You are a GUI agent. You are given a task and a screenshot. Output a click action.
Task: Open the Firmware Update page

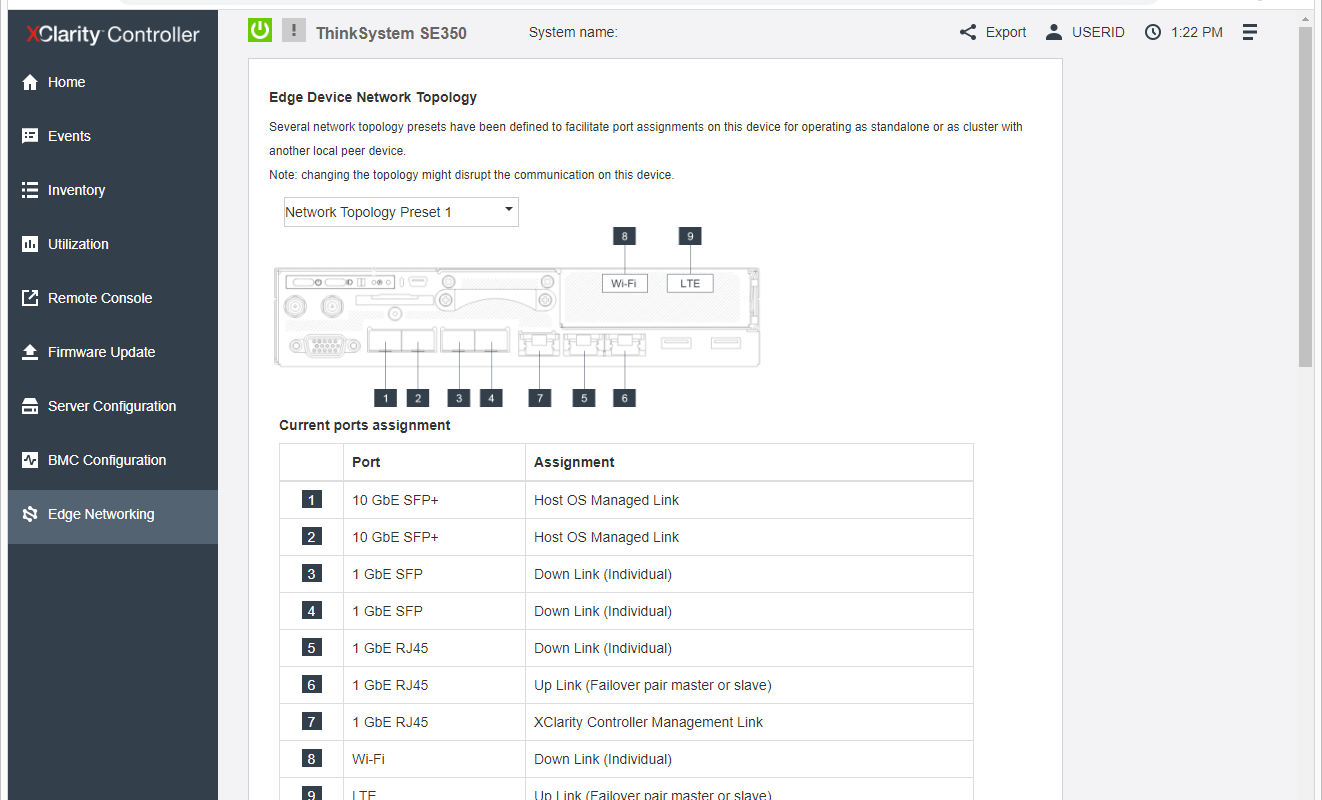point(113,352)
